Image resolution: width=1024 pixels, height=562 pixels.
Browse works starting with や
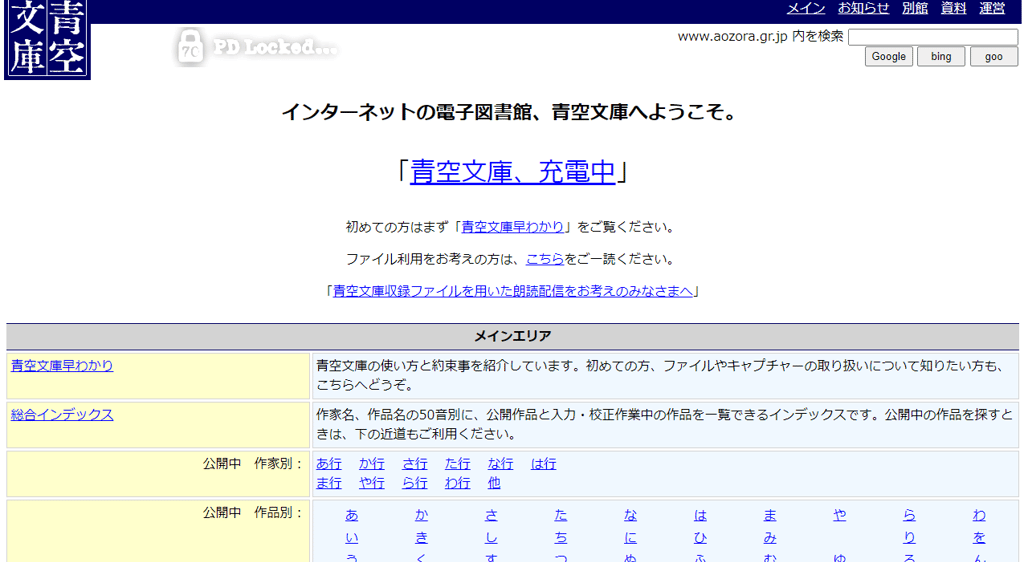(x=840, y=515)
